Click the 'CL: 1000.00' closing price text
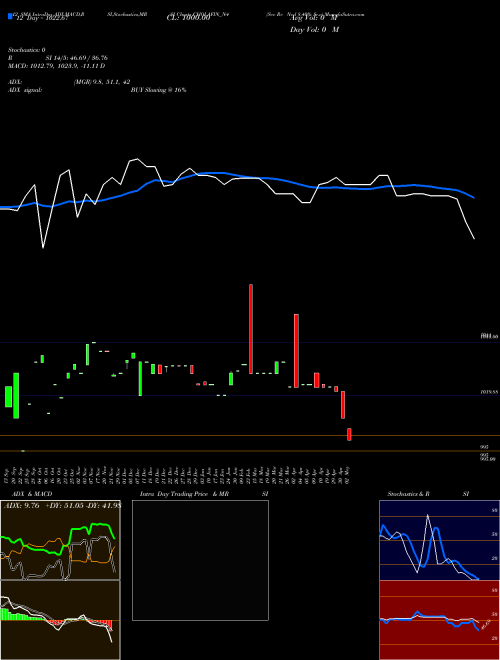The width and height of the screenshot is (500, 660). (x=188, y=19)
